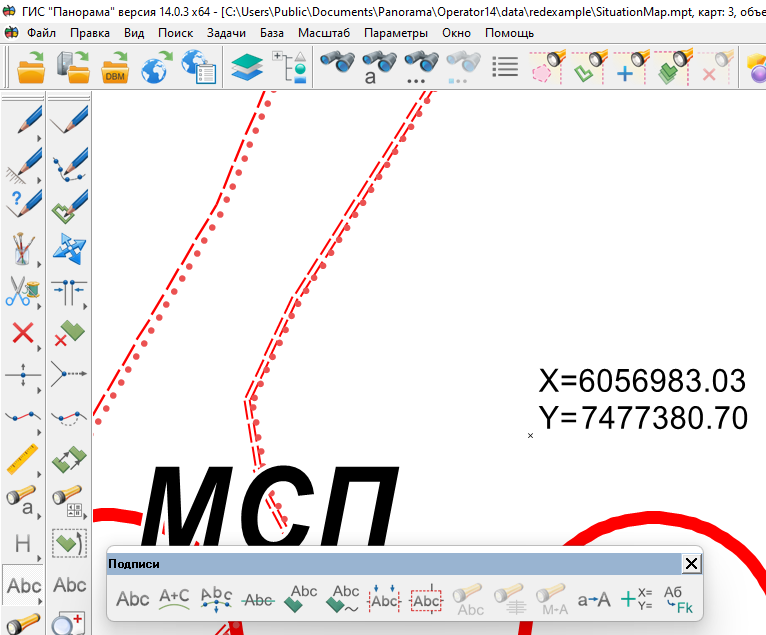766x635 pixels.
Task: Select the pencil with green polygon tool
Action: (69, 206)
